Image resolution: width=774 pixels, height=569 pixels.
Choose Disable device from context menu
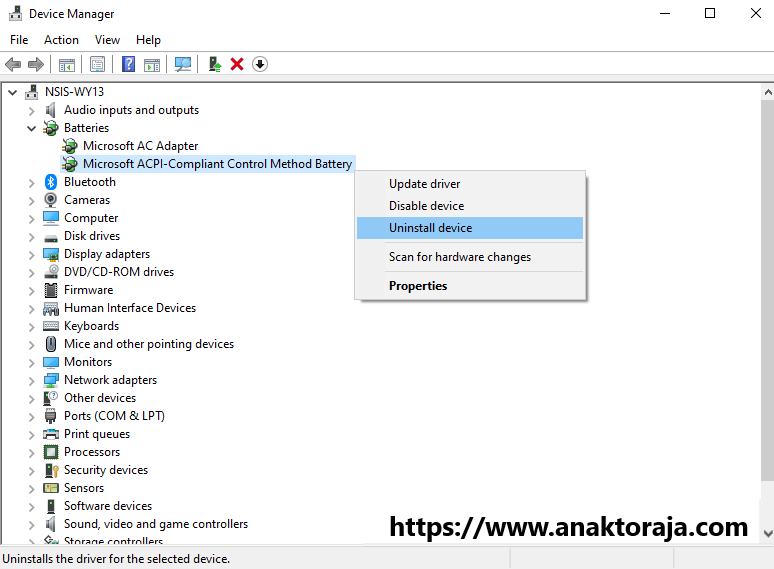coord(470,206)
